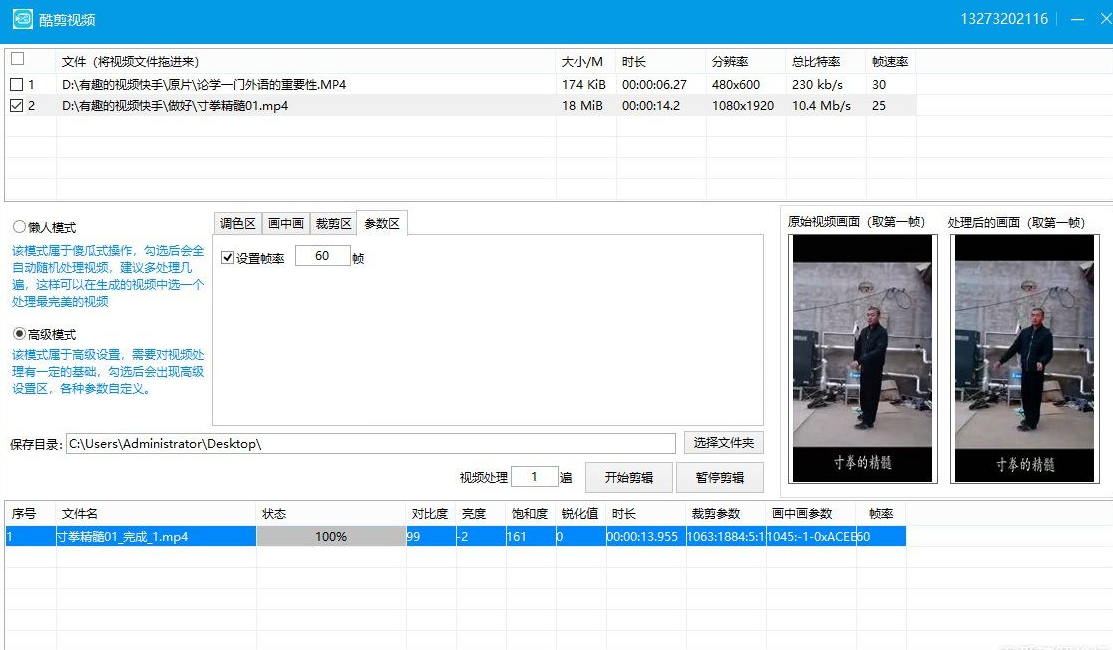Check the checkbox for 论学一门外语的重要性.MP4
This screenshot has width=1113, height=650.
16,84
